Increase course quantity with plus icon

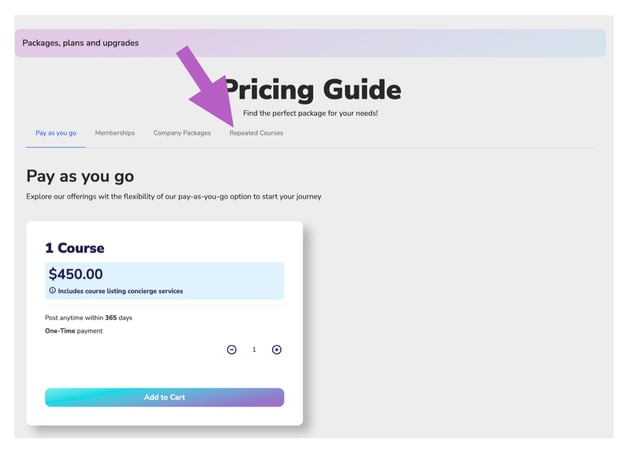pyautogui.click(x=277, y=350)
